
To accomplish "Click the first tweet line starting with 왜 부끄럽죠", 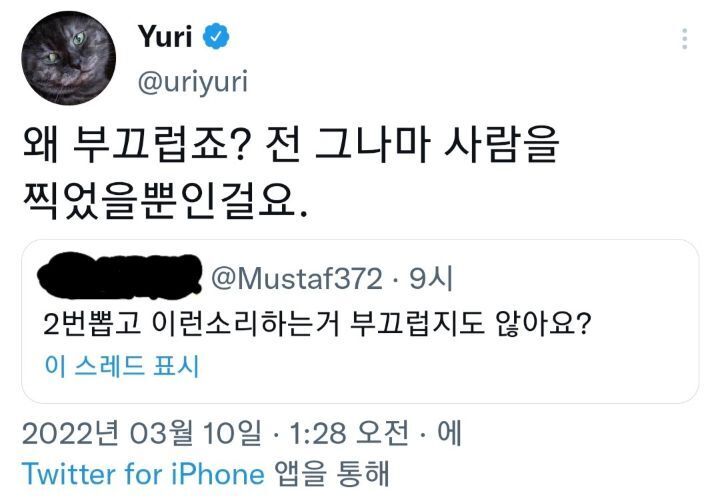I will (290, 147).
